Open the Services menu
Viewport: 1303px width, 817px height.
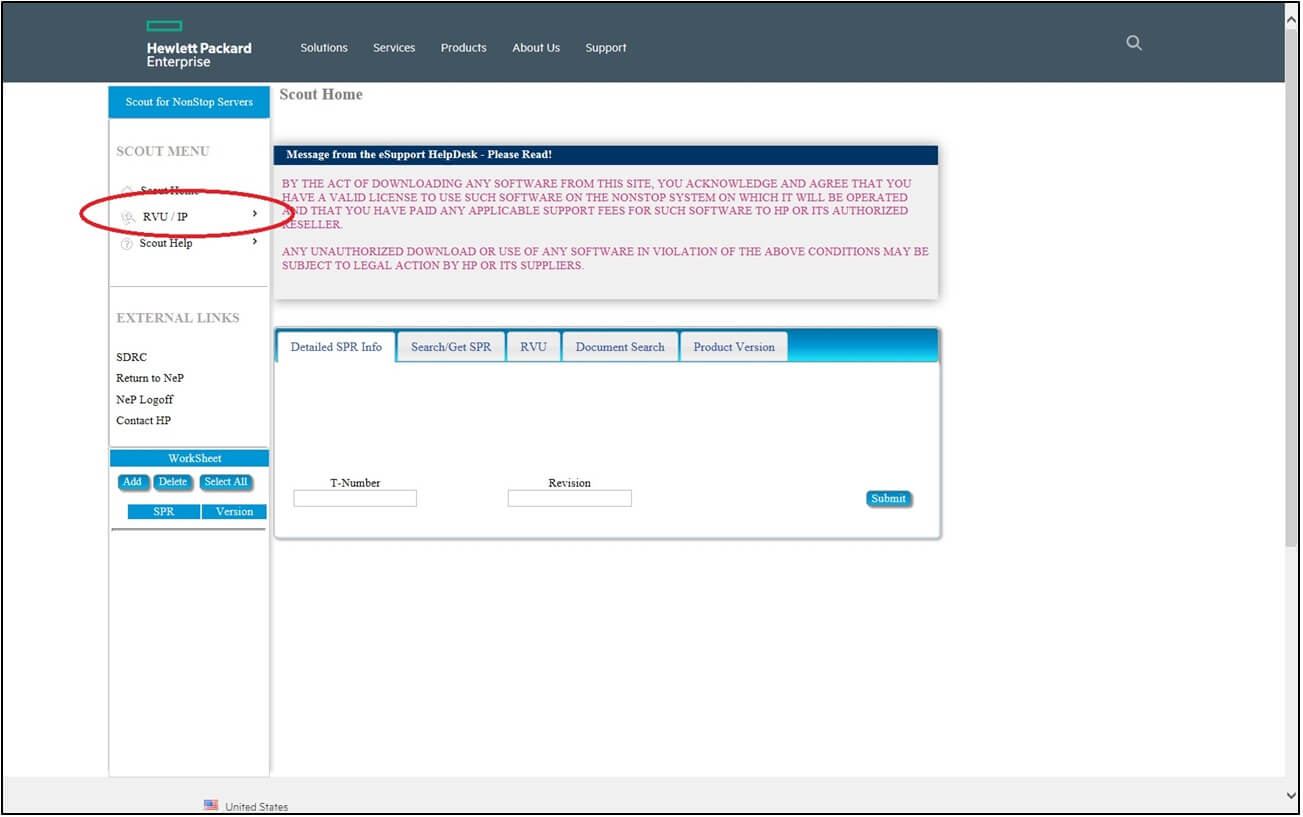pos(394,48)
